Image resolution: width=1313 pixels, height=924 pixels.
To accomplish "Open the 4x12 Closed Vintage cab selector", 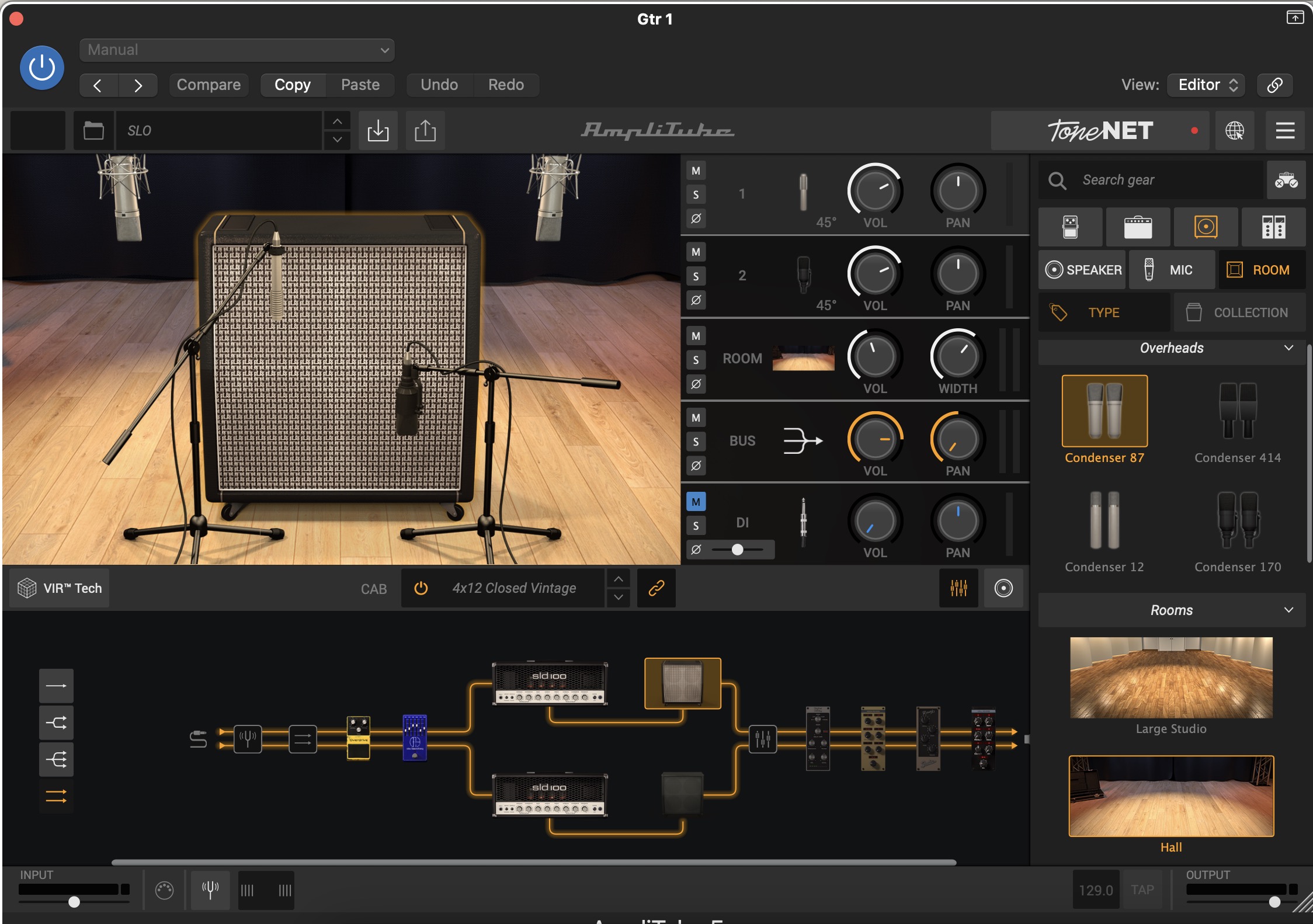I will [x=514, y=588].
